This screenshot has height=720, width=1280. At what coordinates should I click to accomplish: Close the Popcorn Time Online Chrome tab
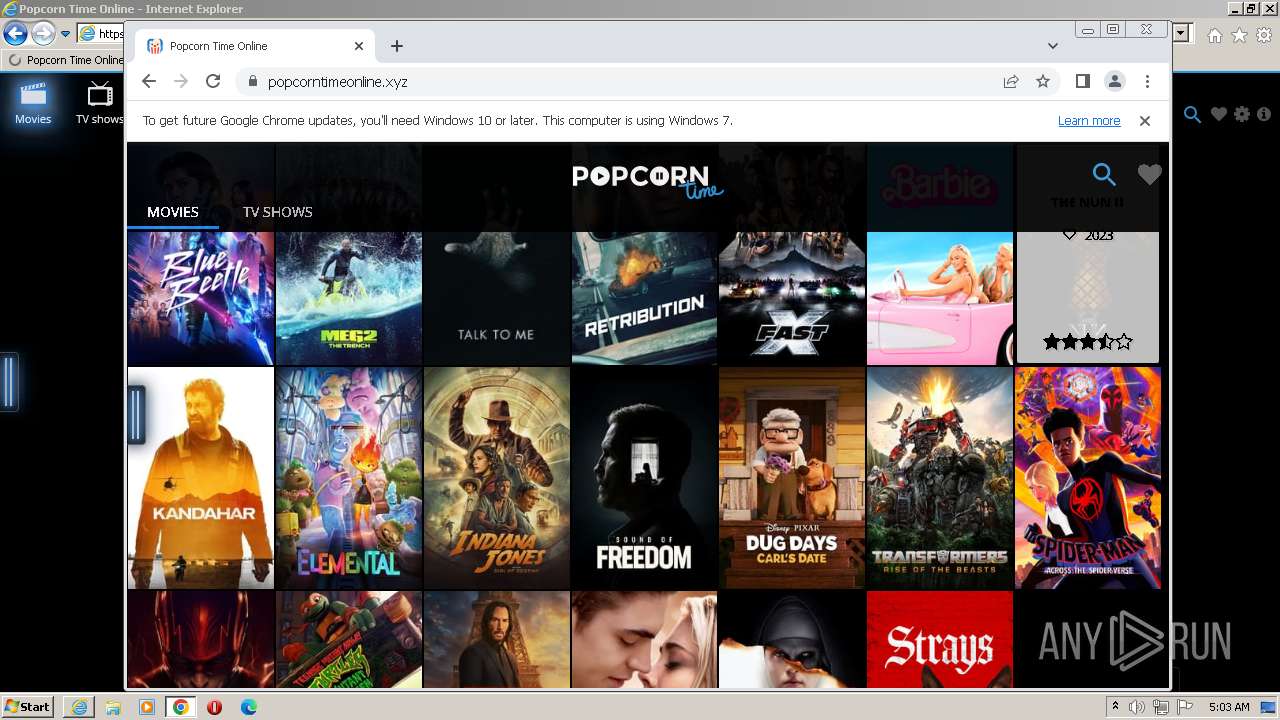pos(359,46)
